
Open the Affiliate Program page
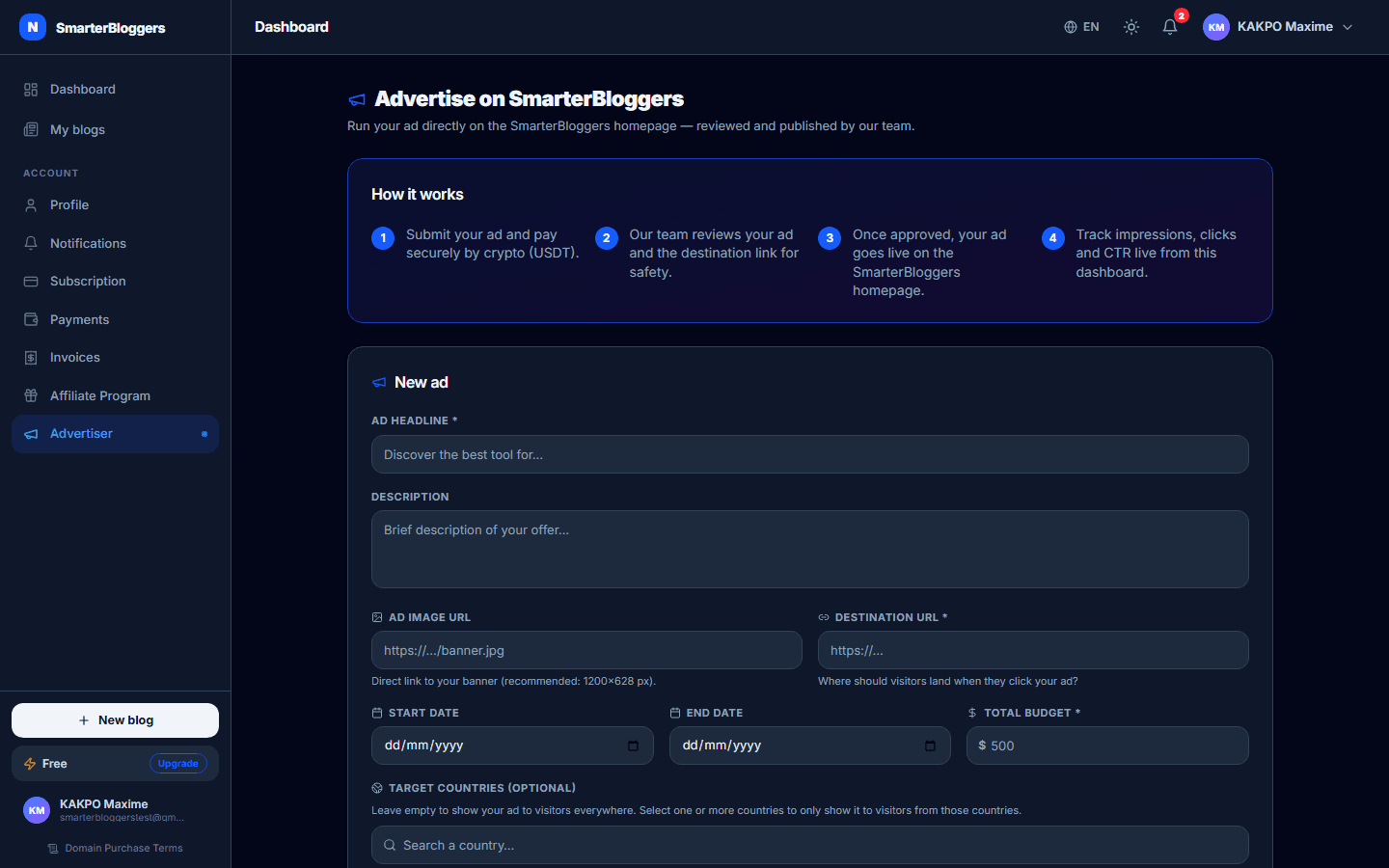115,395
